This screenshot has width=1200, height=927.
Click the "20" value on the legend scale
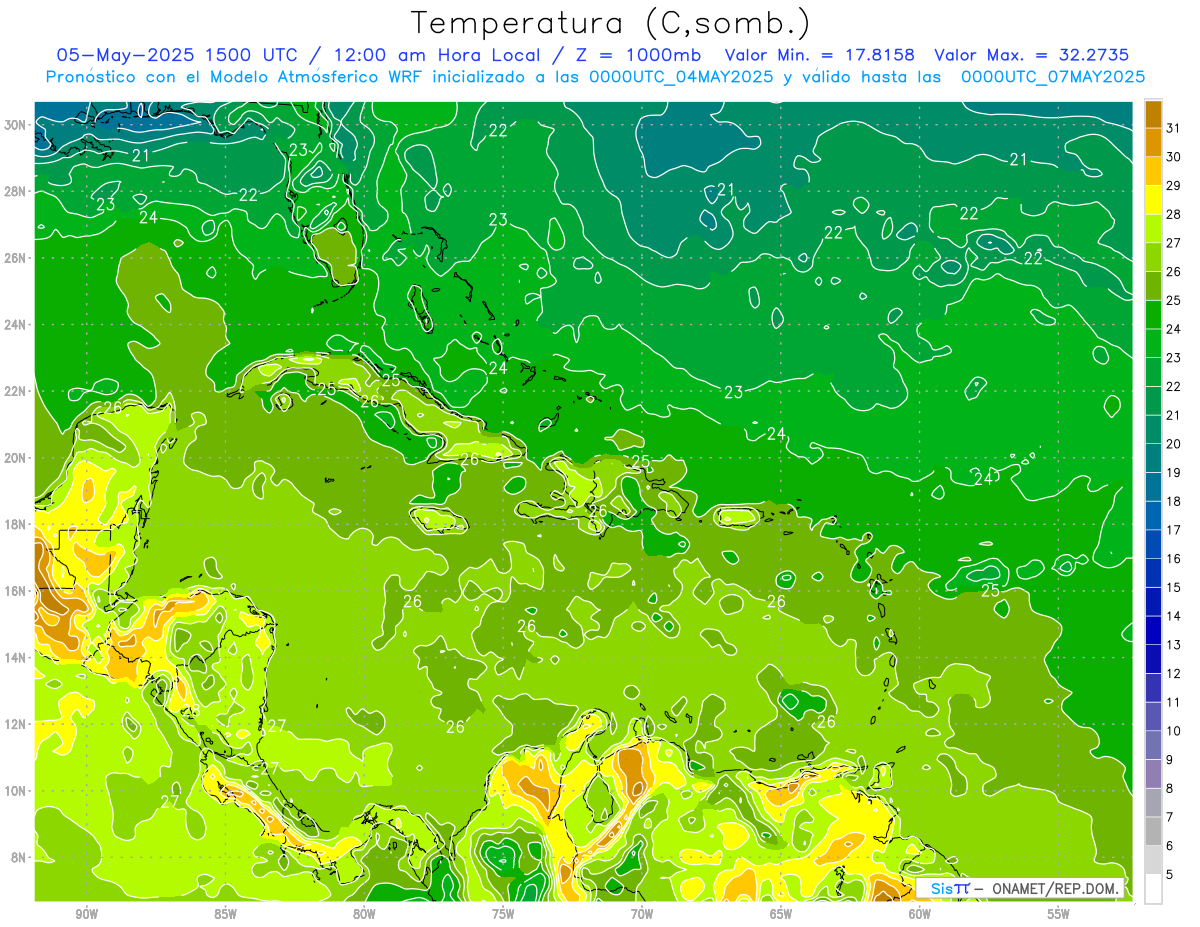coord(1173,444)
